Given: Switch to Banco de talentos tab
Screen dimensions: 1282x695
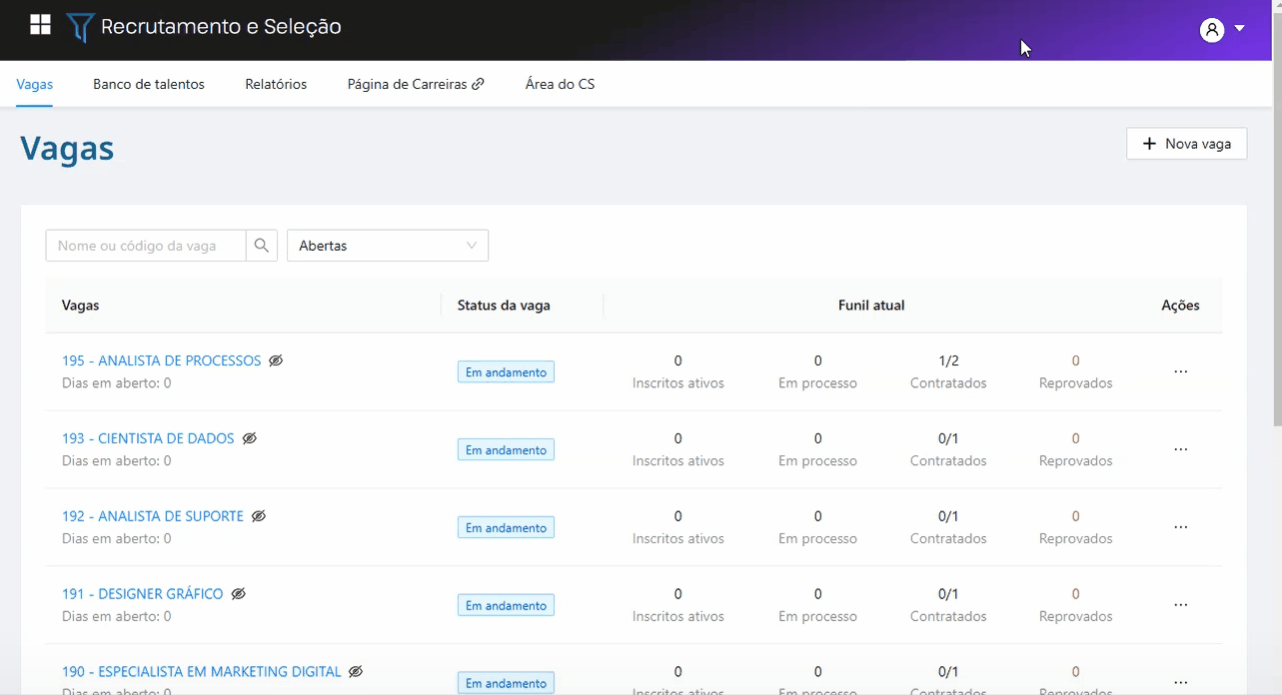Looking at the screenshot, I should [x=149, y=84].
